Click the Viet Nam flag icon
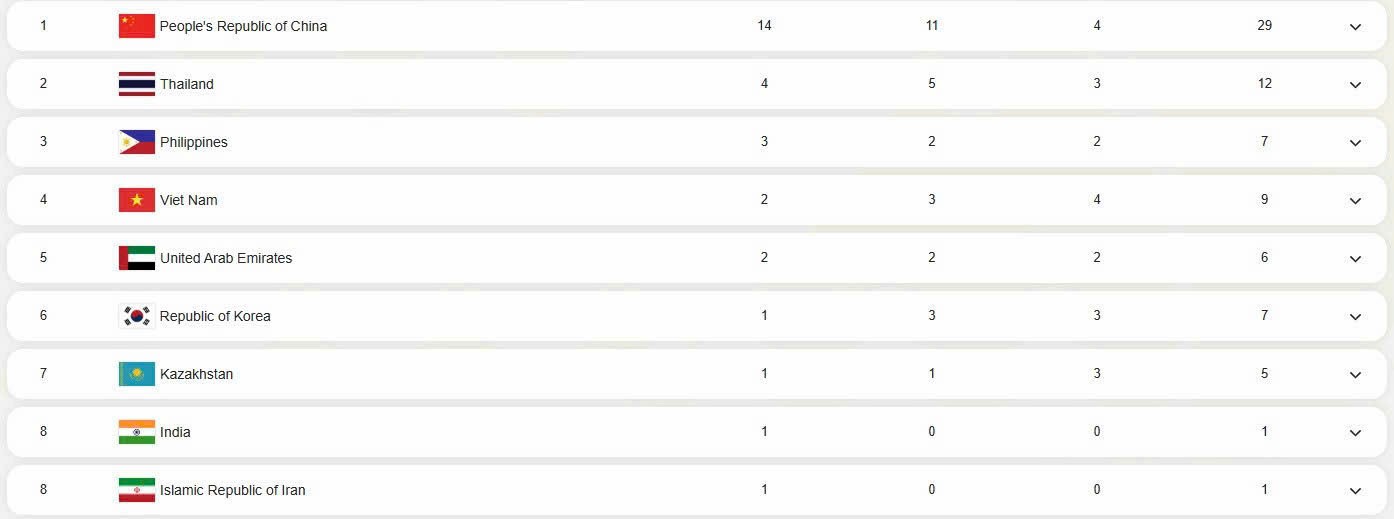 point(136,200)
